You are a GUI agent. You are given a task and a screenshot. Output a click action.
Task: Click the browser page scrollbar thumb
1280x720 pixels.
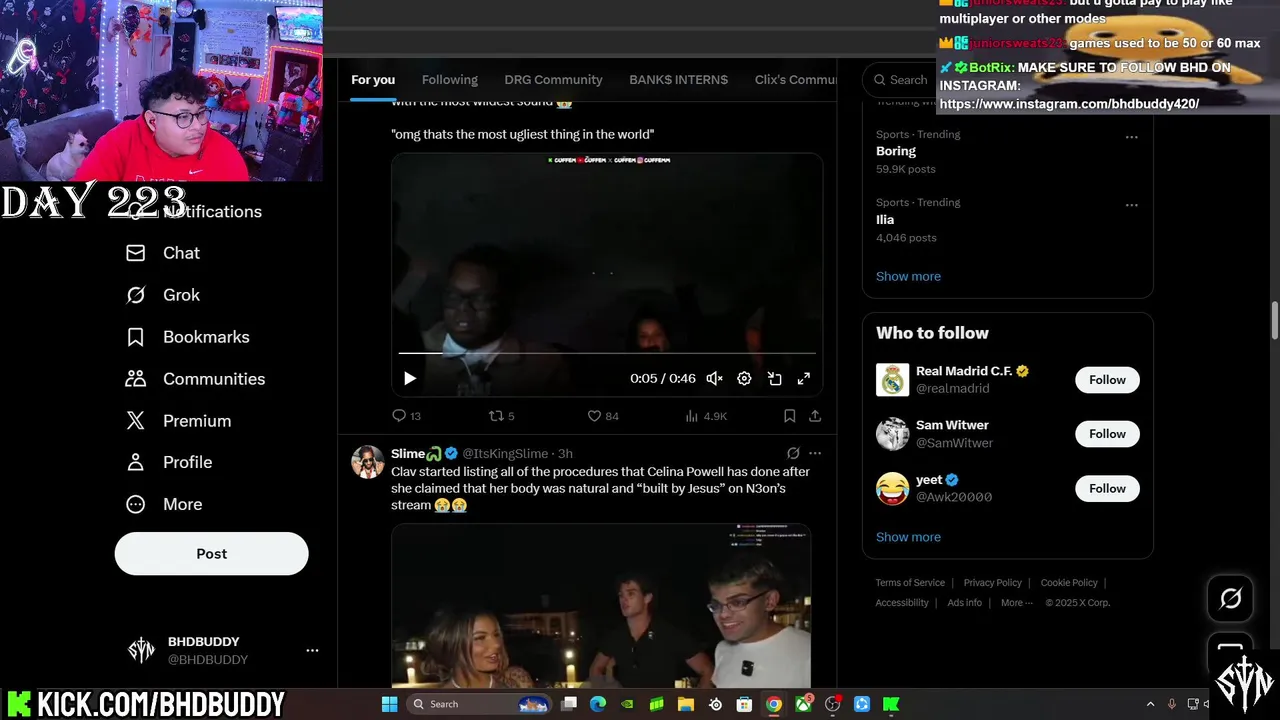click(x=1274, y=320)
